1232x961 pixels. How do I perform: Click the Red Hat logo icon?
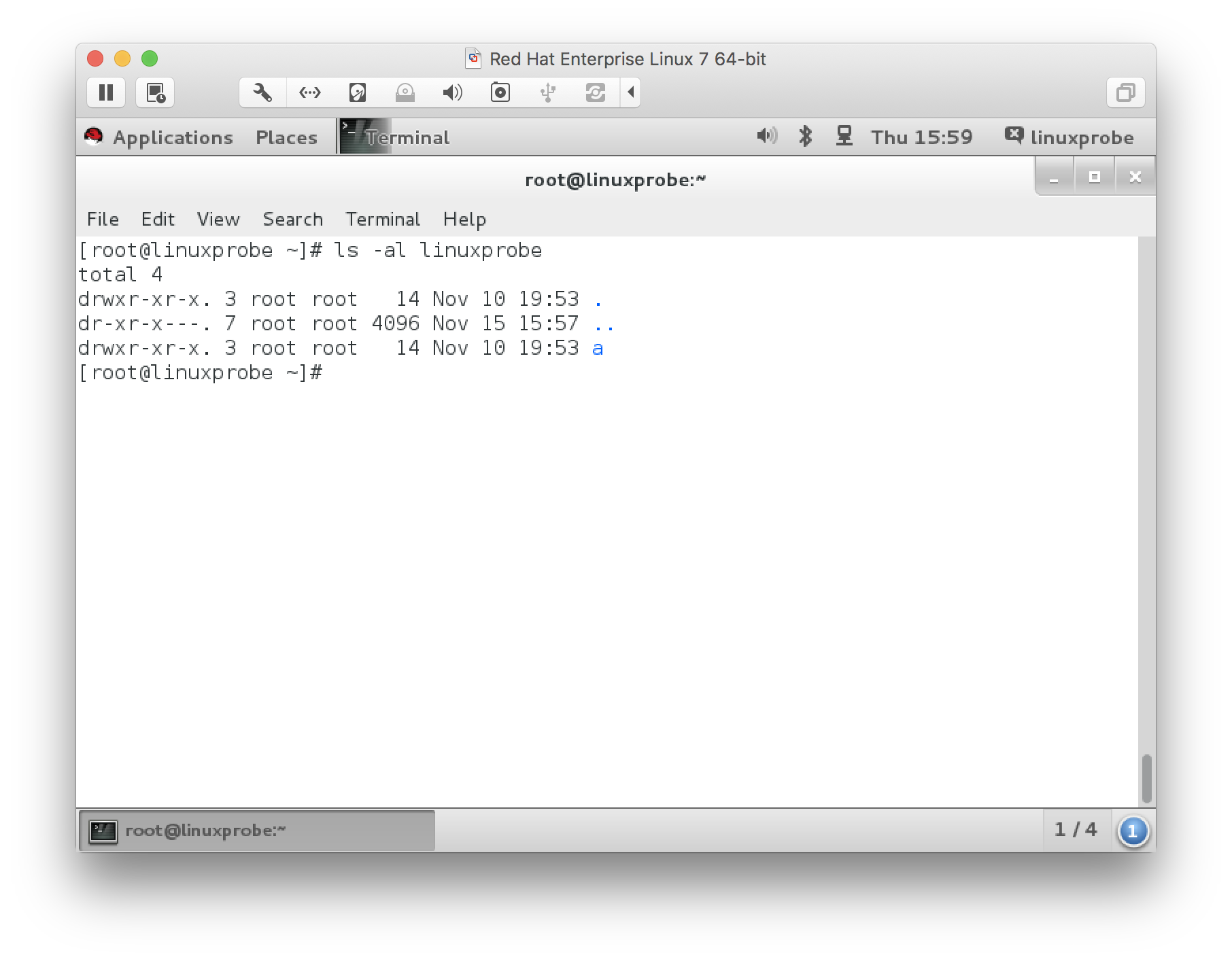[94, 137]
